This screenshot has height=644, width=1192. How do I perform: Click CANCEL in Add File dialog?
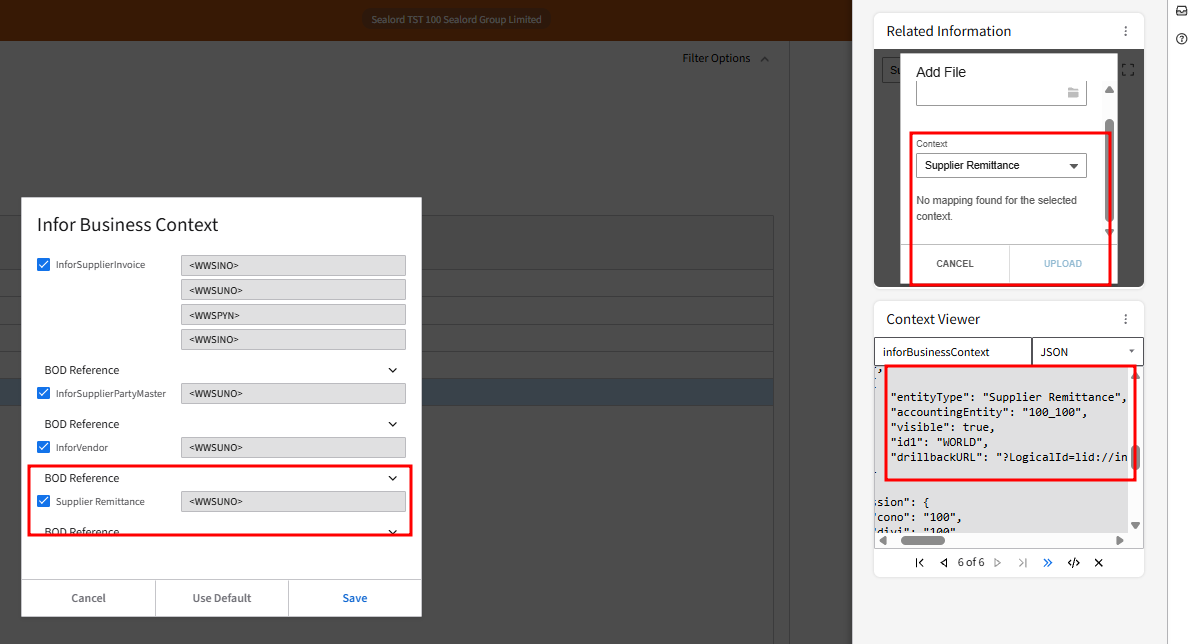click(955, 264)
